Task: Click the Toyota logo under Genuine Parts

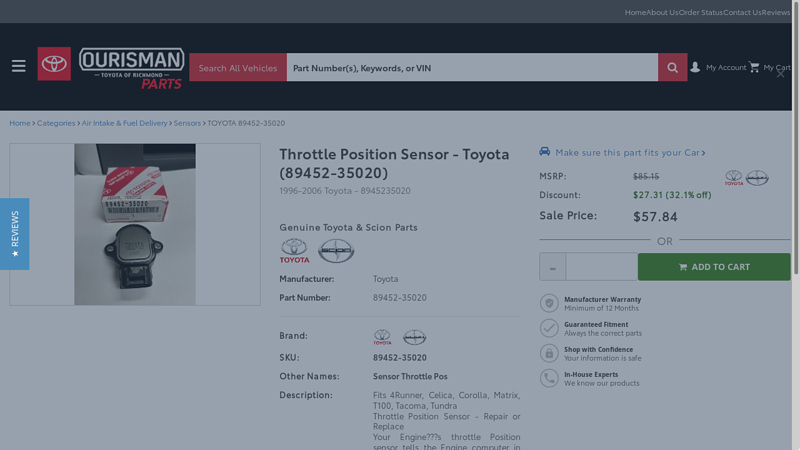Action: tap(294, 251)
